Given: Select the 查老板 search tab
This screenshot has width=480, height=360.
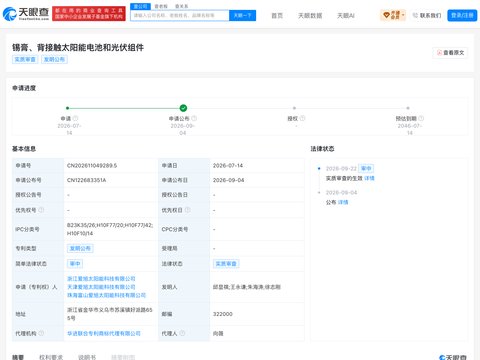Looking at the screenshot, I should (161, 6).
